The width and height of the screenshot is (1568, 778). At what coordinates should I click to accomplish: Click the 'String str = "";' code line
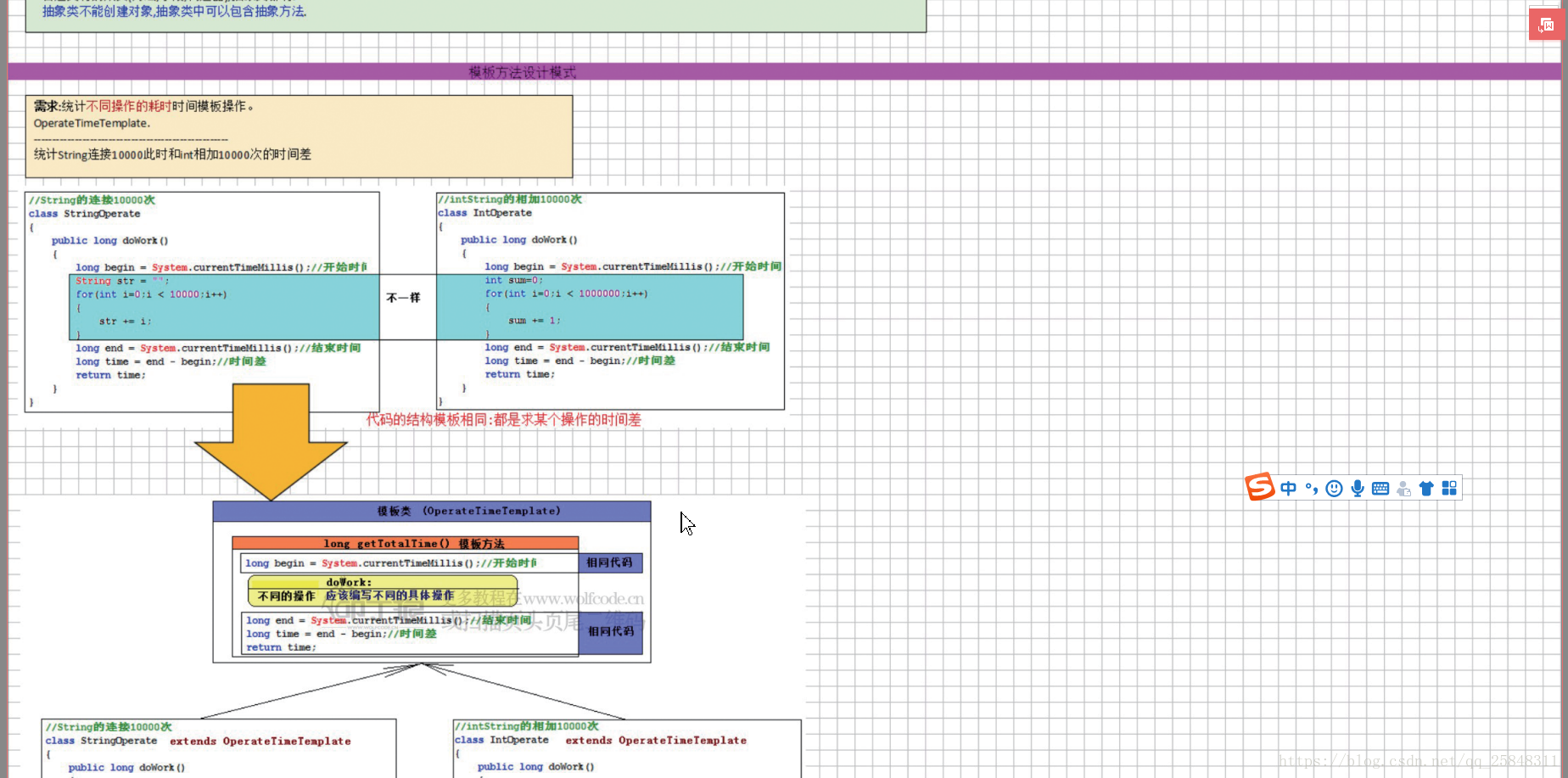122,281
